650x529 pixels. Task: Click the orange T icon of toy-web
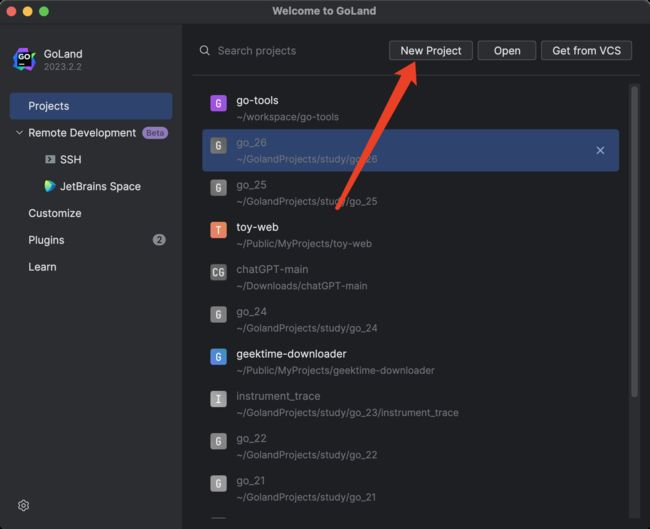(218, 230)
